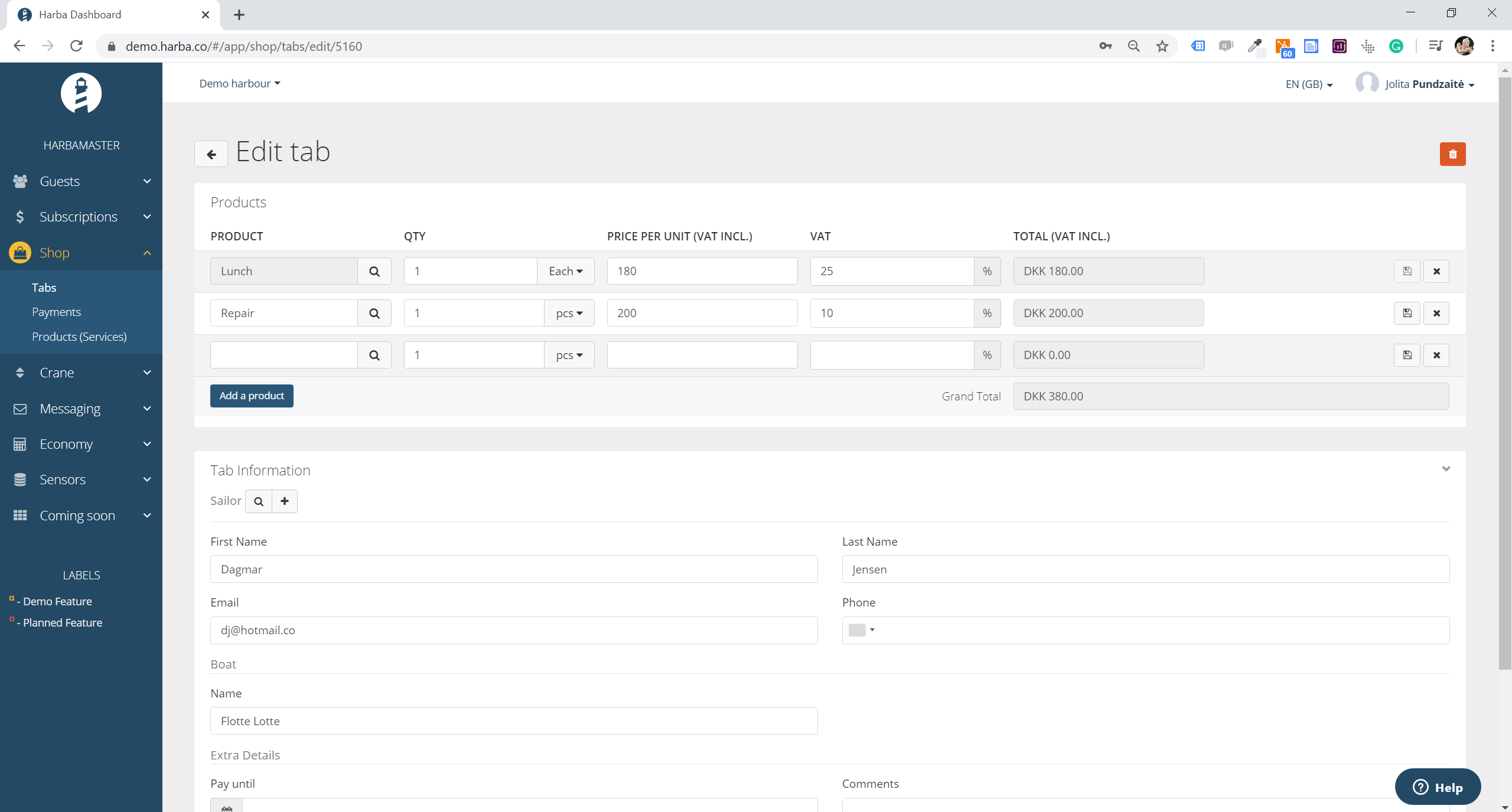Click the Add a product button
1512x812 pixels.
coord(252,396)
